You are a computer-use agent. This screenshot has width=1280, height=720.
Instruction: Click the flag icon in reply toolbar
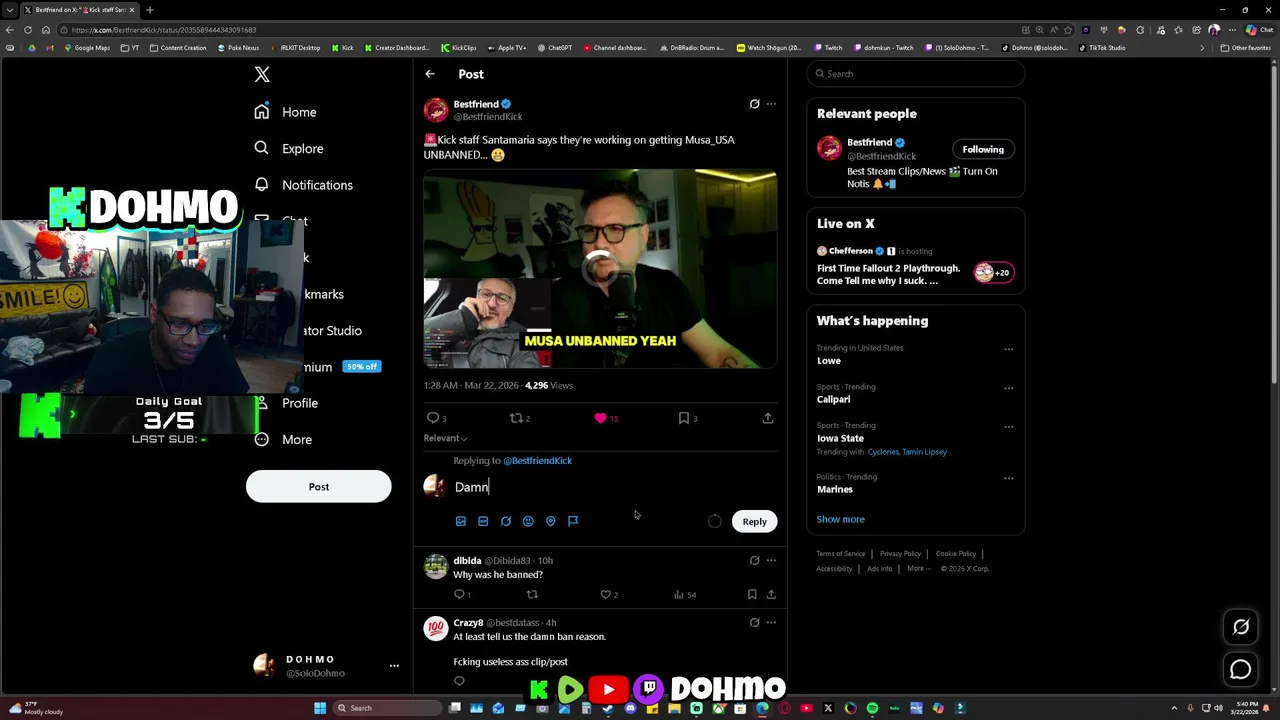(573, 521)
